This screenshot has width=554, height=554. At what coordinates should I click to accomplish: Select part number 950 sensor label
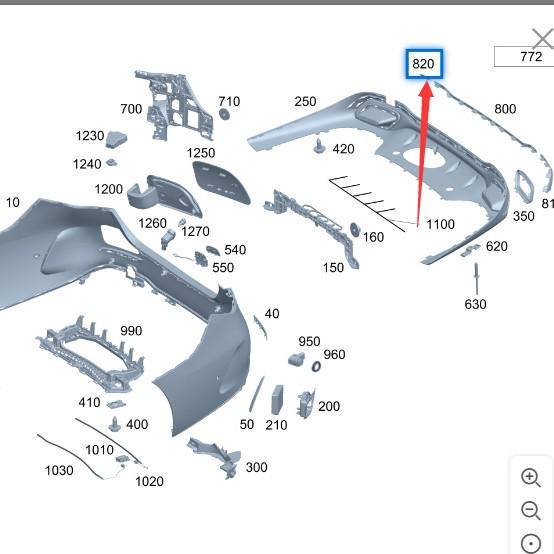(x=309, y=342)
